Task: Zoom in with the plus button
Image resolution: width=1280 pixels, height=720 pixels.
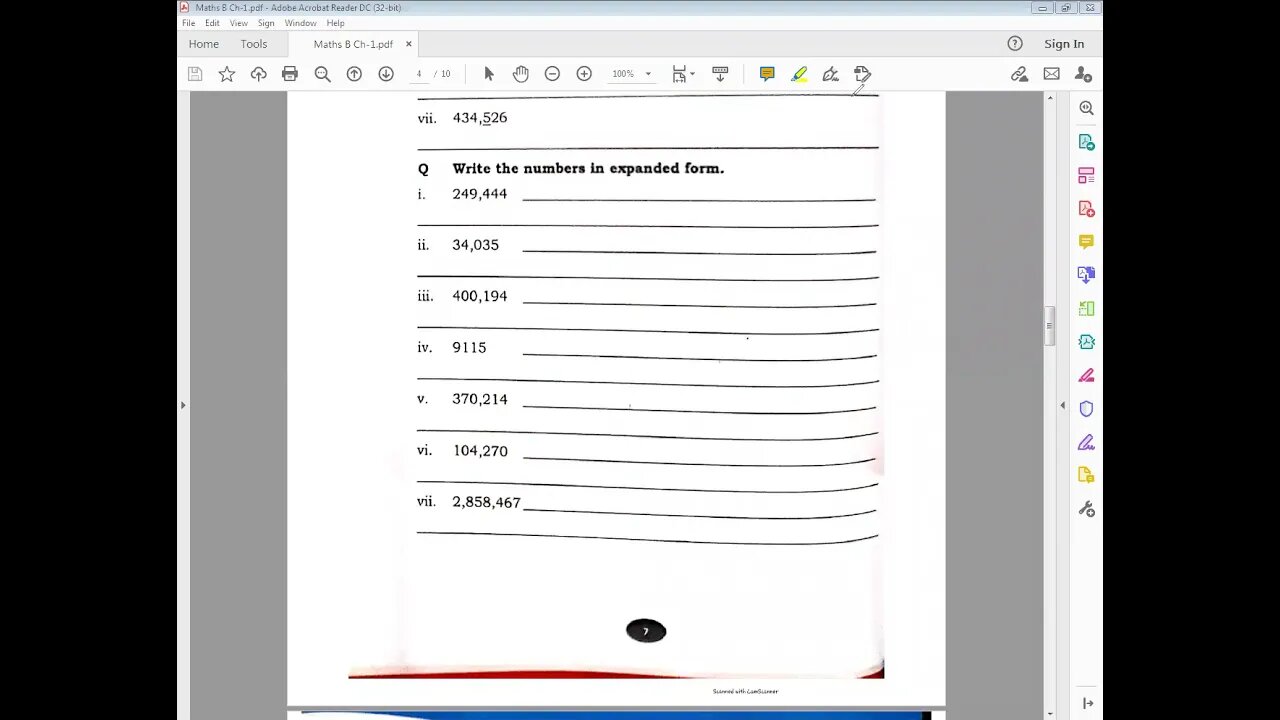Action: tap(584, 74)
